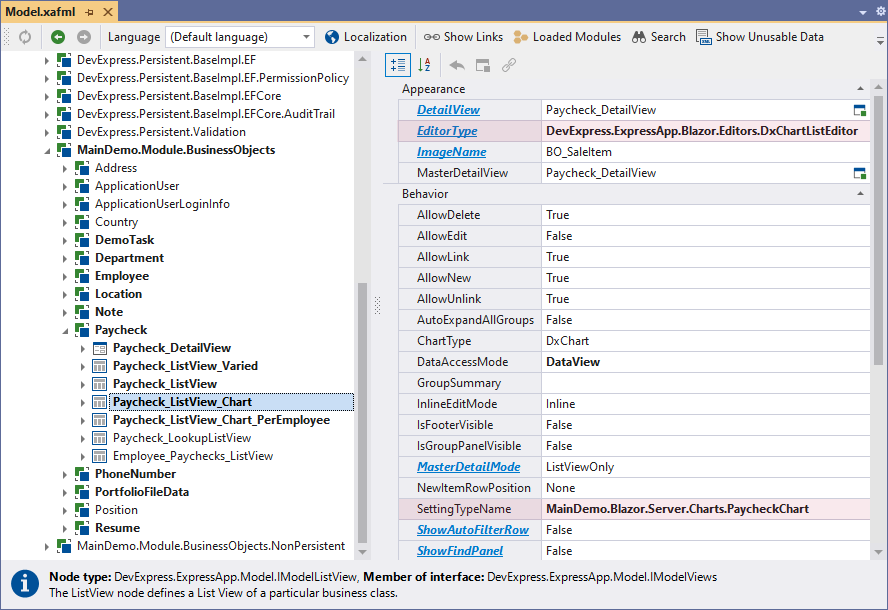
Task: Select Employee_Paychecks_ListView node
Action: (193, 456)
